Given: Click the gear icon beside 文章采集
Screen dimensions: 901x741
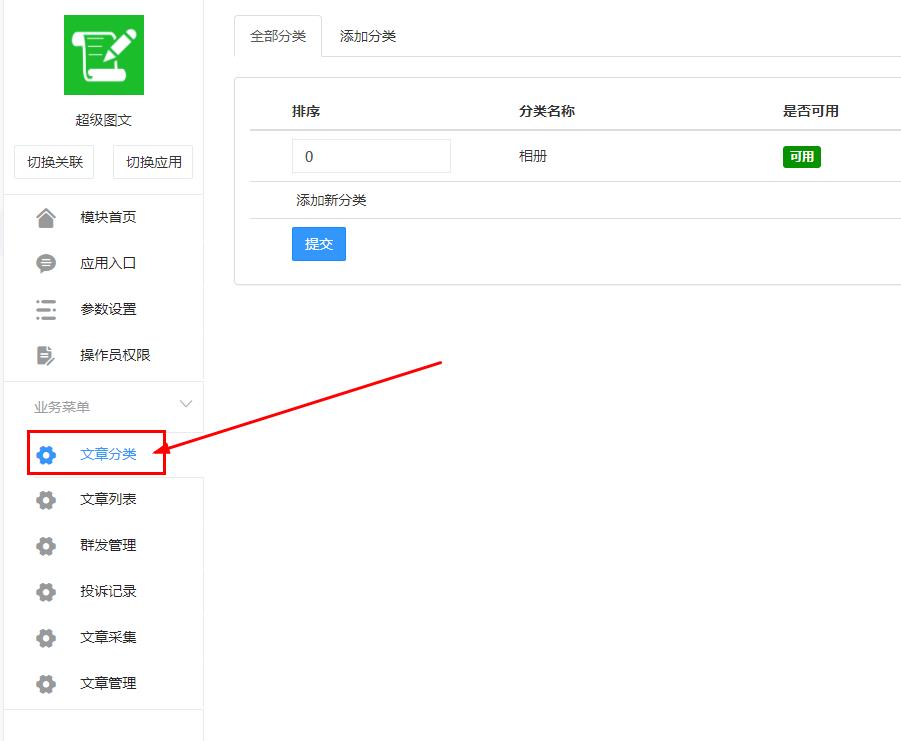Looking at the screenshot, I should pyautogui.click(x=46, y=638).
